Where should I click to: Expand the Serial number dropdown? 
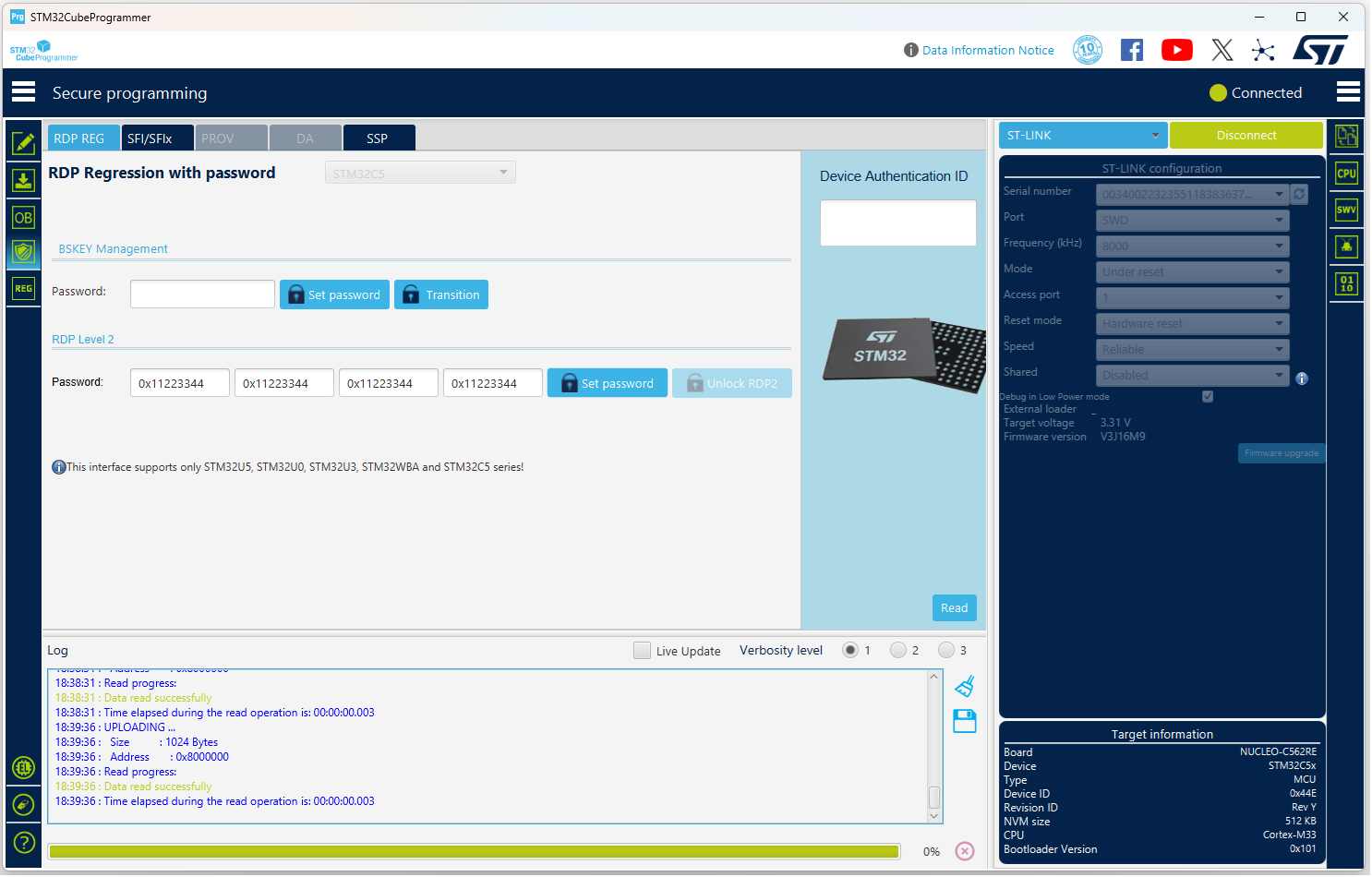pyautogui.click(x=1192, y=194)
